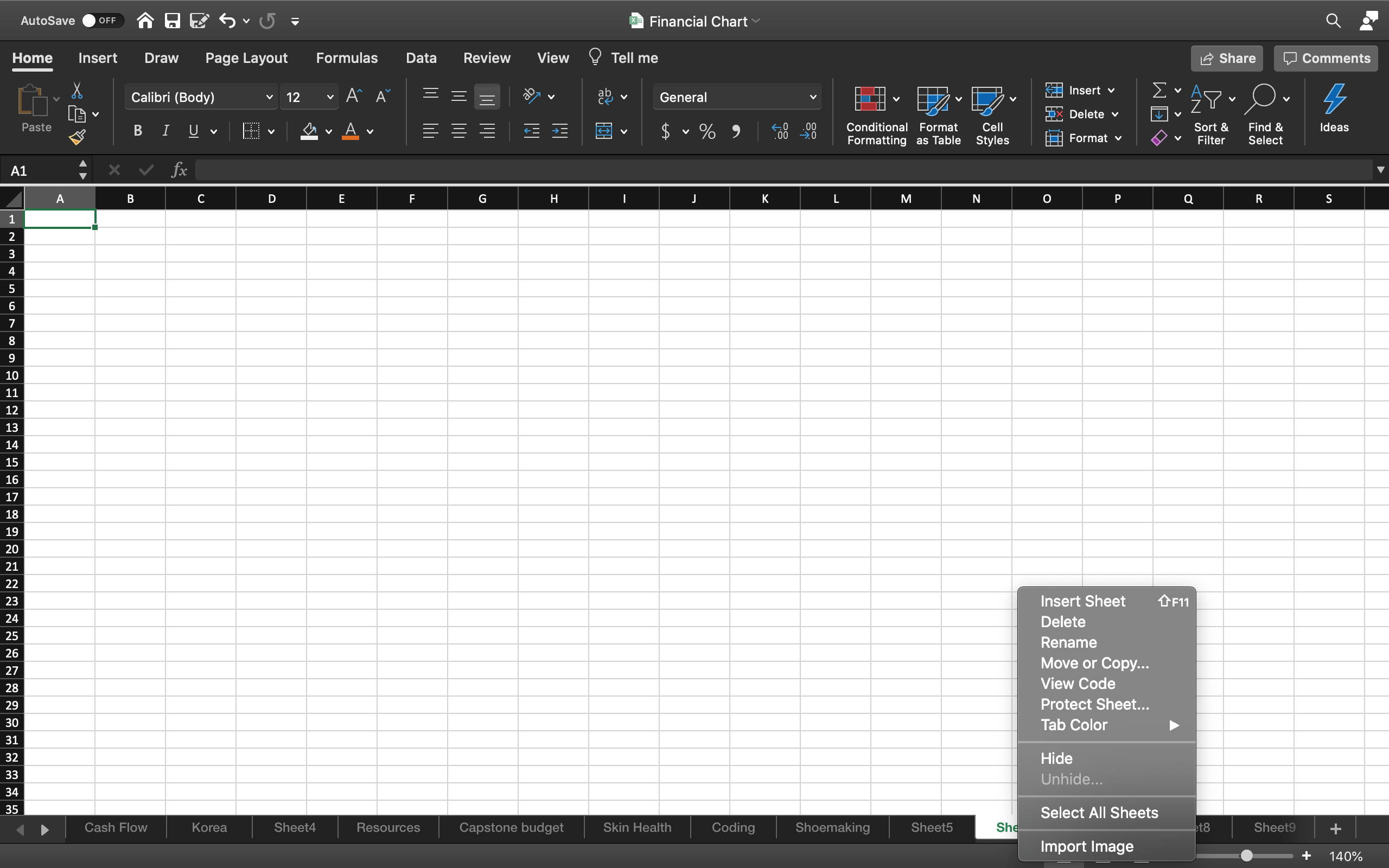Click the AutoSum sigma icon

click(x=1159, y=90)
